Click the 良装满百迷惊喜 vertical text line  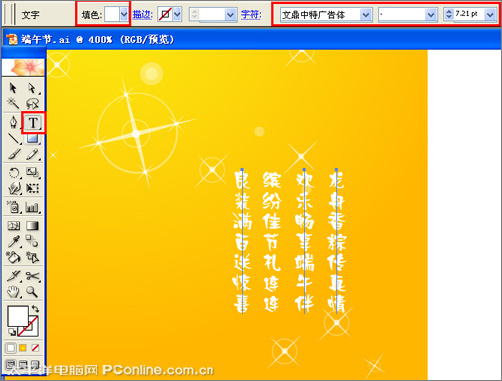(242, 241)
